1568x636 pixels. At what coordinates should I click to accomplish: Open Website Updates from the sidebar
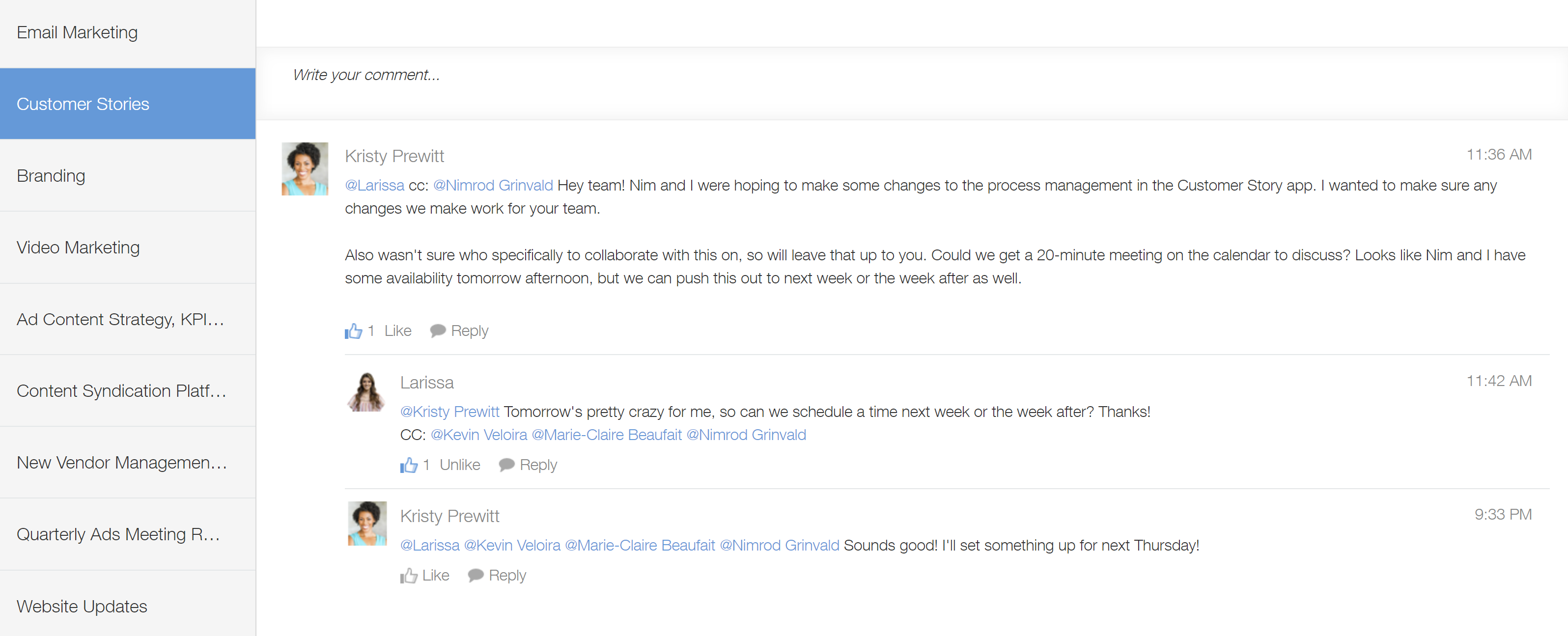pos(82,606)
